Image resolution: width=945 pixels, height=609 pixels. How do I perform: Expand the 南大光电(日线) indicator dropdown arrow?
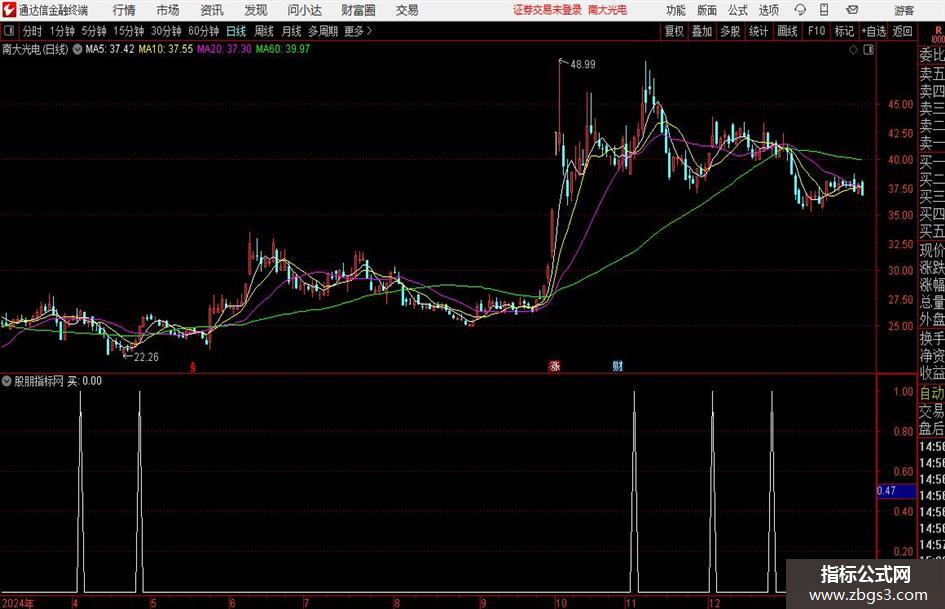[x=77, y=49]
